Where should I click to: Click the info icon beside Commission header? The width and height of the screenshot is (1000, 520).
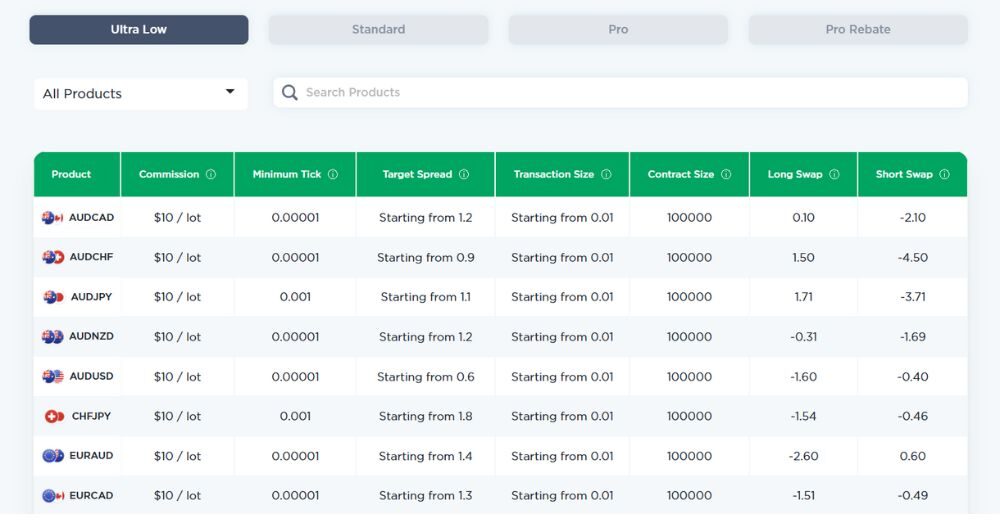[211, 174]
